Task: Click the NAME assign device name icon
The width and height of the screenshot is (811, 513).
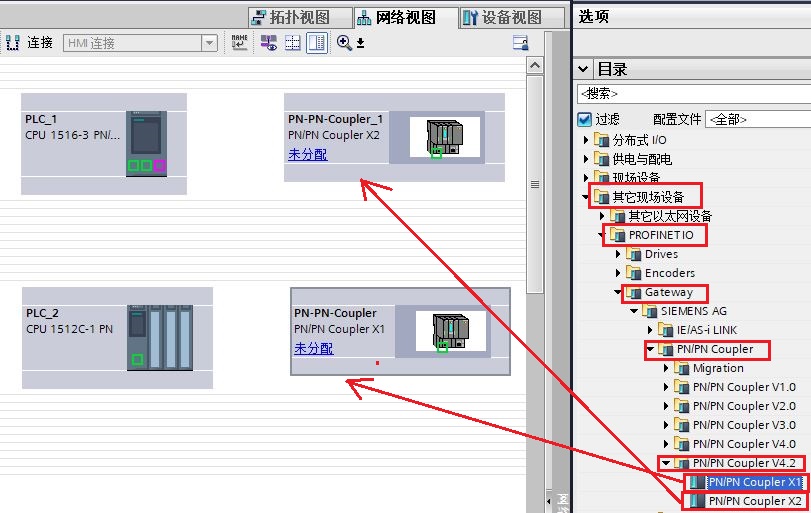Action: click(239, 42)
